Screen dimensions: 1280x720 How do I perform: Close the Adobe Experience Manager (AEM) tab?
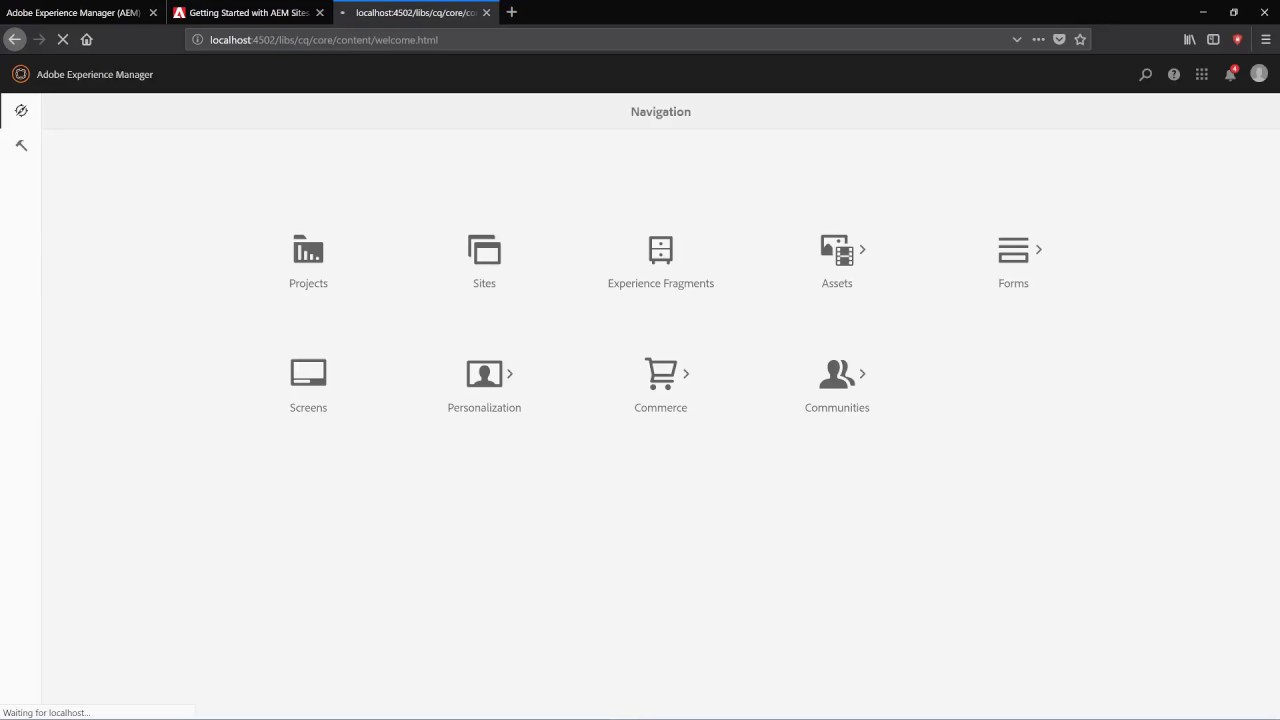[153, 13]
